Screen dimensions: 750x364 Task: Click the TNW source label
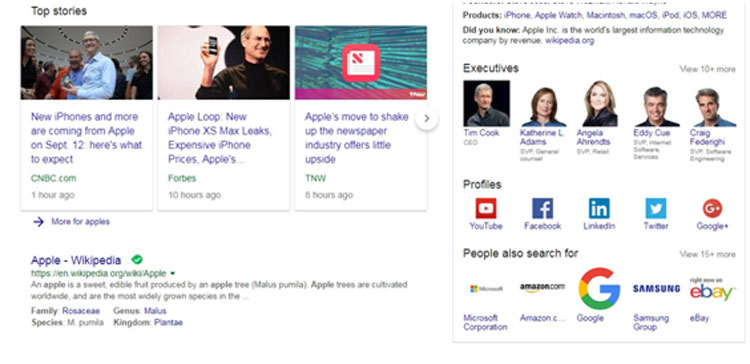(x=315, y=178)
